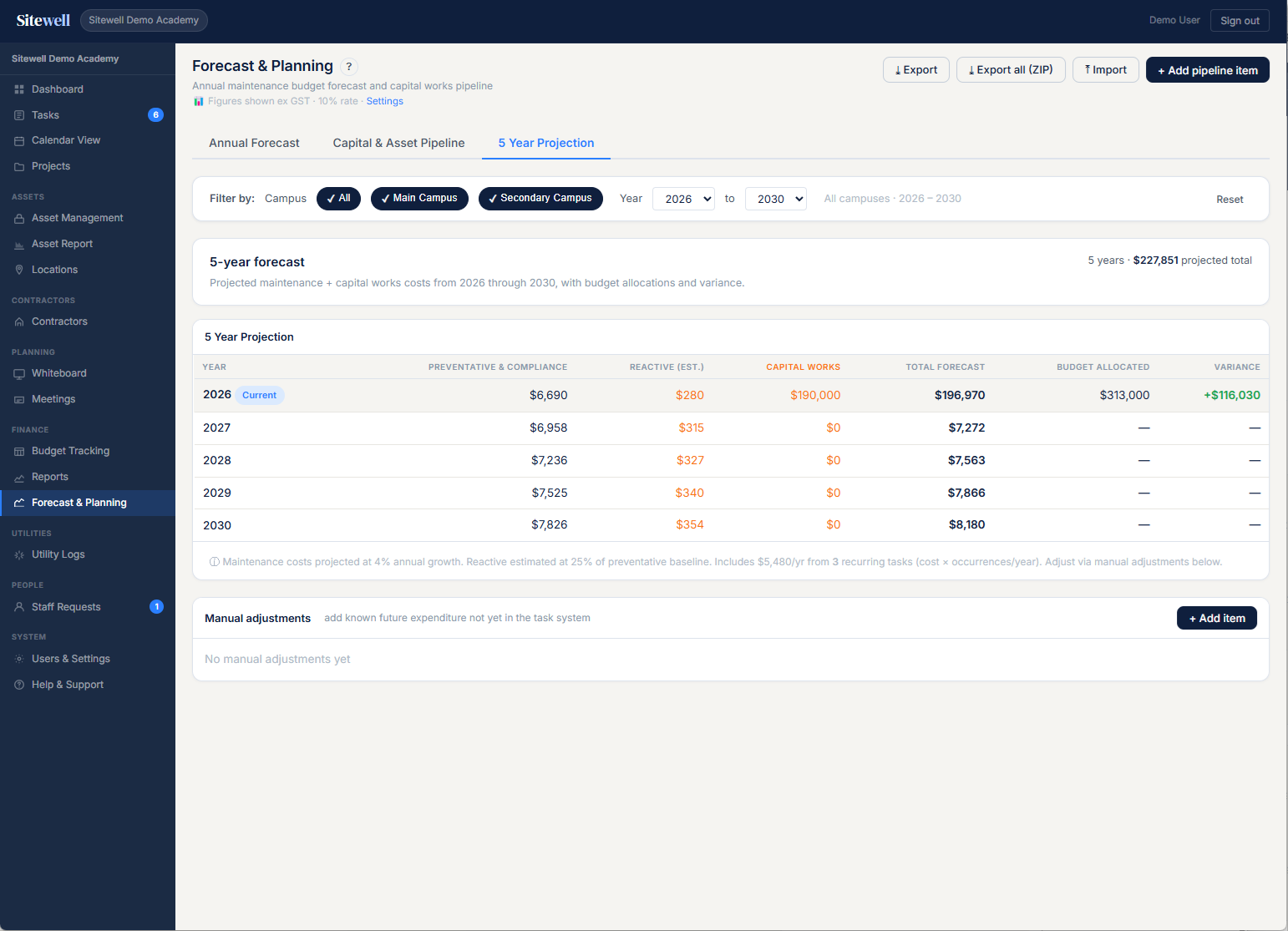Screen dimensions: 1288x931
Task: Switch to the Annual Forecast tab
Action: (254, 143)
